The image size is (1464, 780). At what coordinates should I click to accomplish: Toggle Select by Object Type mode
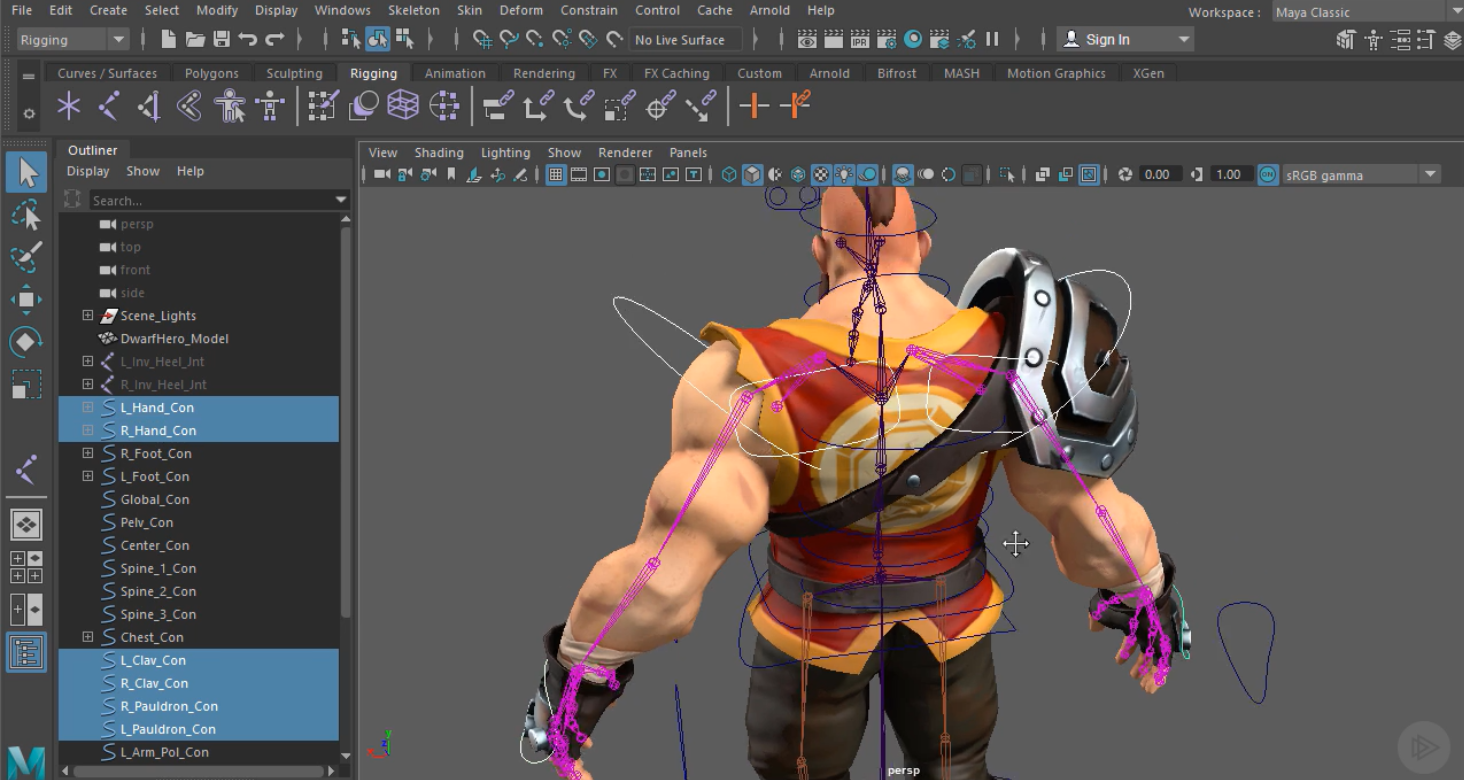(378, 39)
